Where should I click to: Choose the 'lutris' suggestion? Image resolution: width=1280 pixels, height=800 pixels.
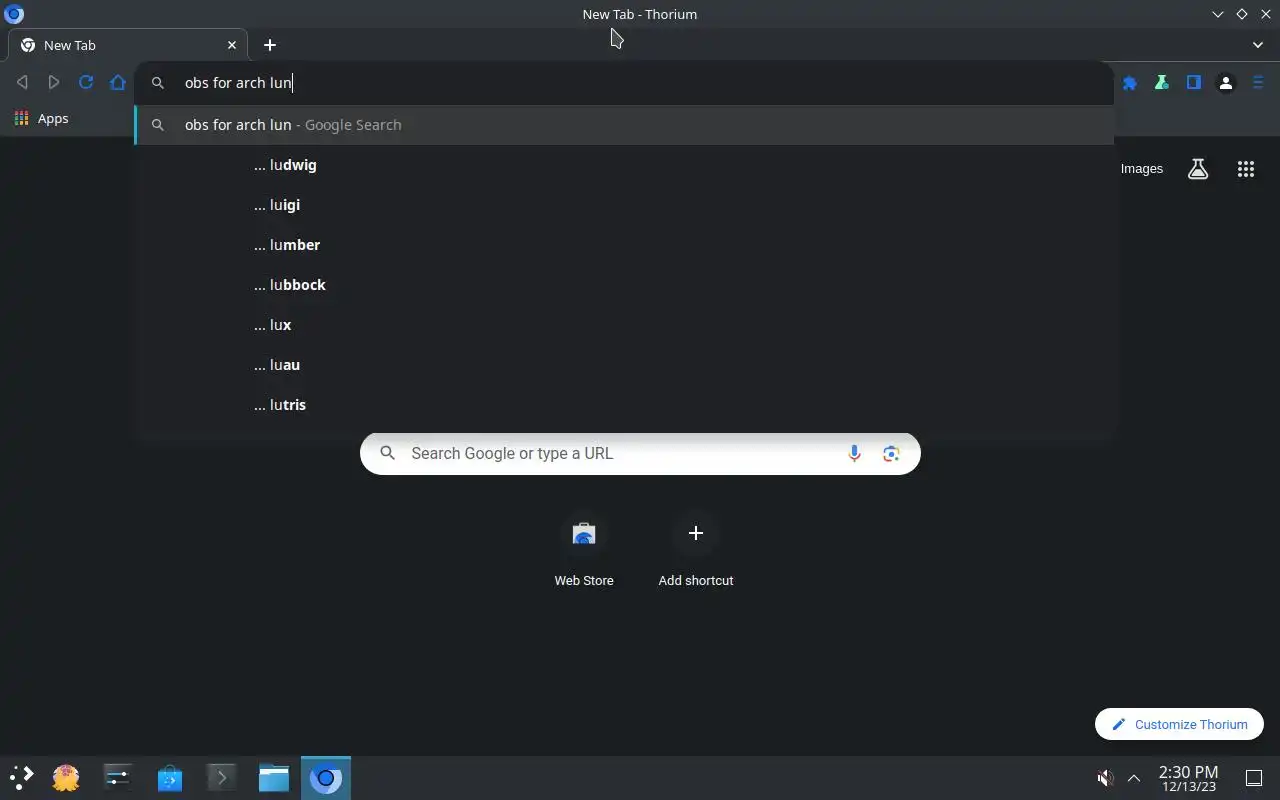point(624,405)
